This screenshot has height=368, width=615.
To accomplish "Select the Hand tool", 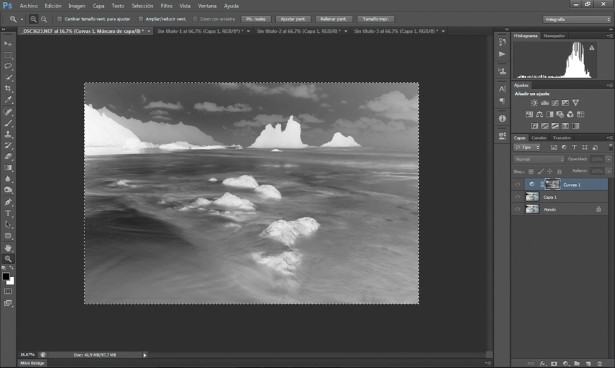I will click(8, 248).
